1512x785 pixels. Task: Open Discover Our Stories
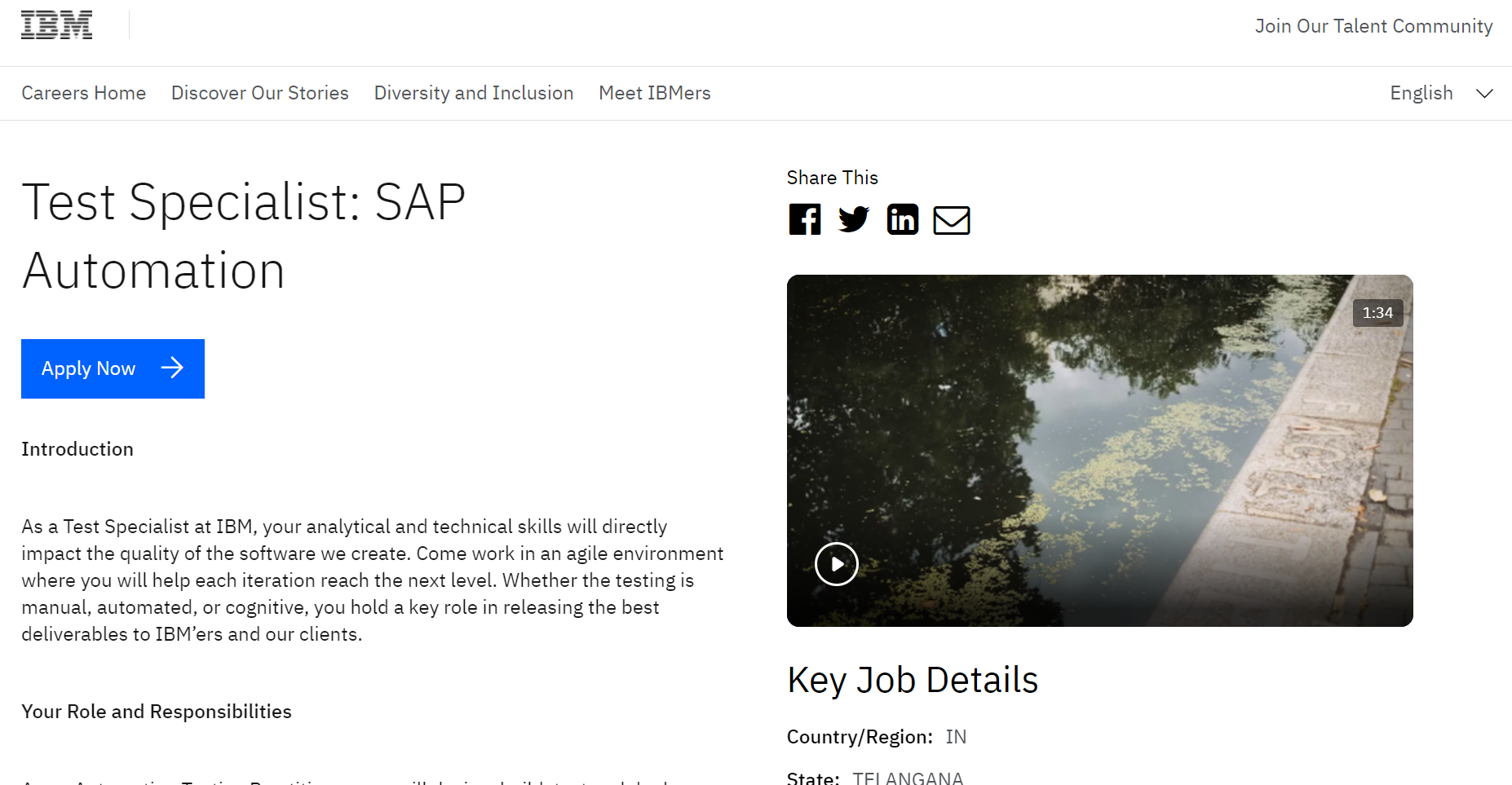click(260, 93)
